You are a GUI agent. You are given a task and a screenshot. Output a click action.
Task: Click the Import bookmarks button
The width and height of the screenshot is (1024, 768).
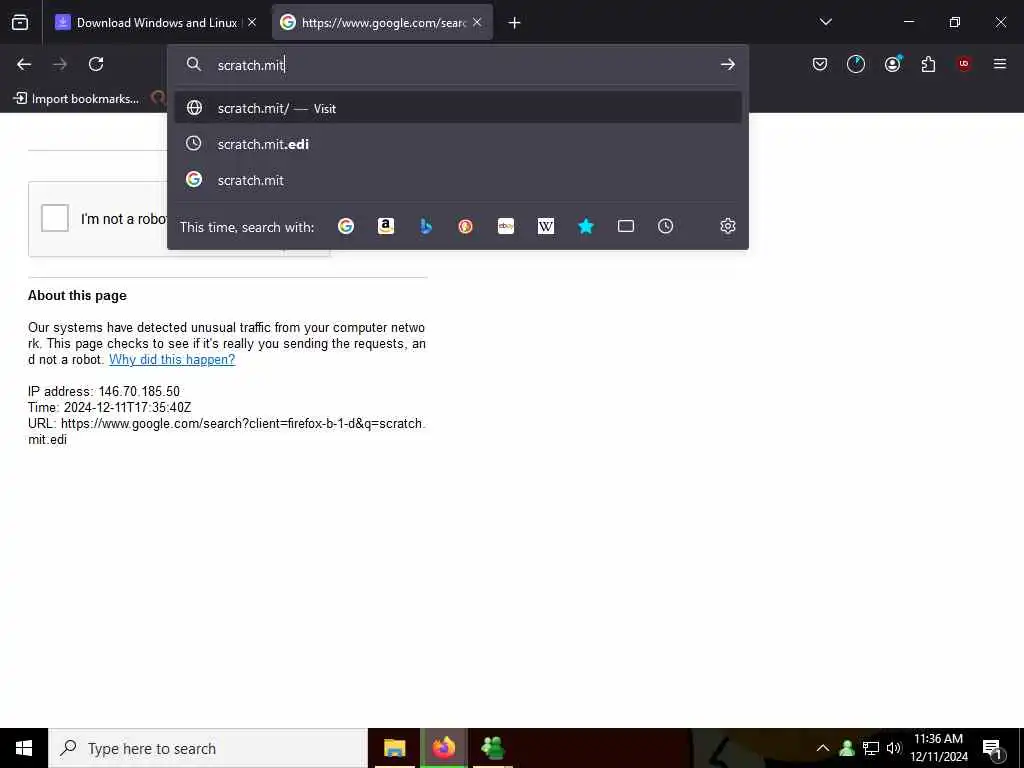point(76,99)
